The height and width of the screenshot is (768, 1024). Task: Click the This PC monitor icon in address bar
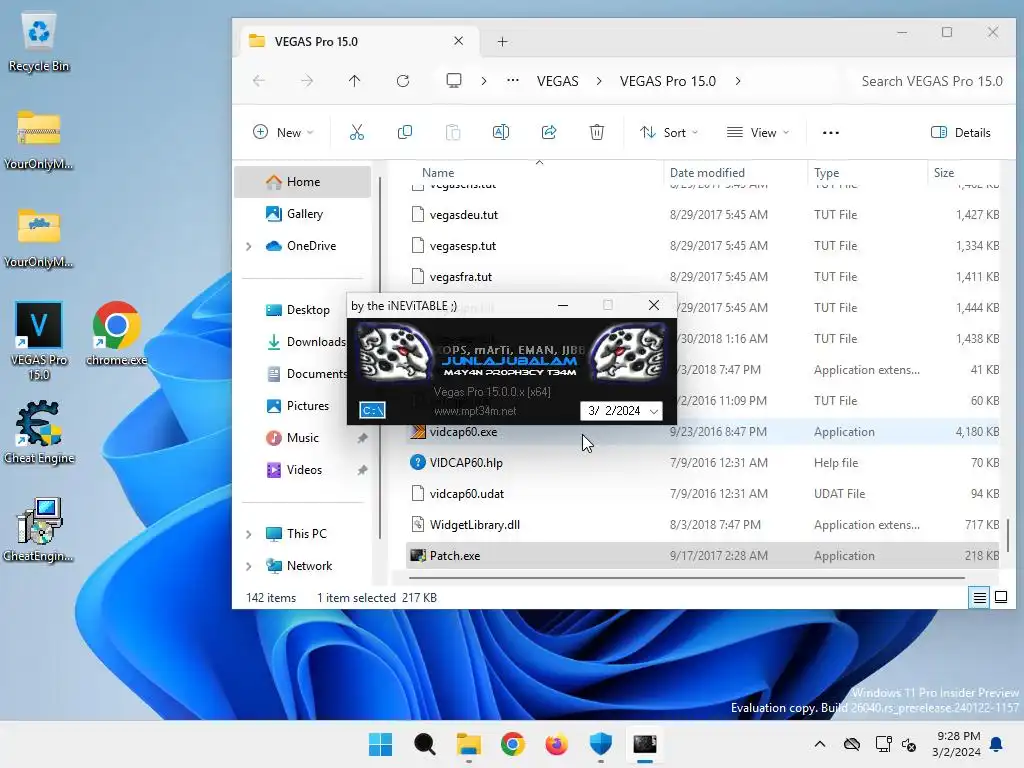[453, 80]
